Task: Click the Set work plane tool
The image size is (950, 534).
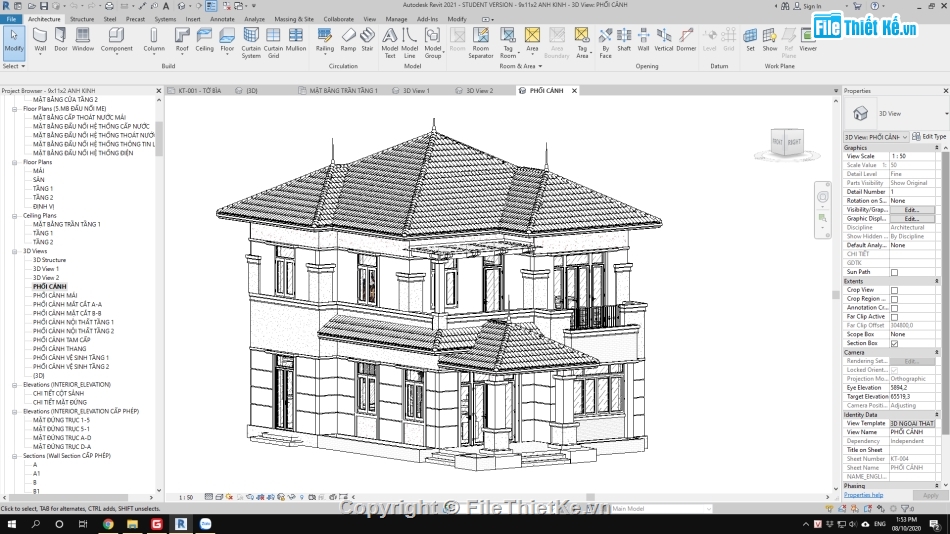Action: (750, 40)
